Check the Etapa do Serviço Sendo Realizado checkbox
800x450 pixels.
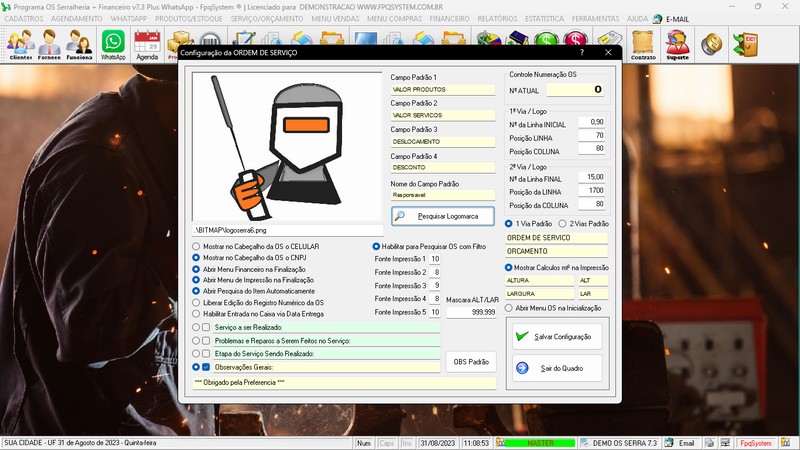[x=206, y=354]
